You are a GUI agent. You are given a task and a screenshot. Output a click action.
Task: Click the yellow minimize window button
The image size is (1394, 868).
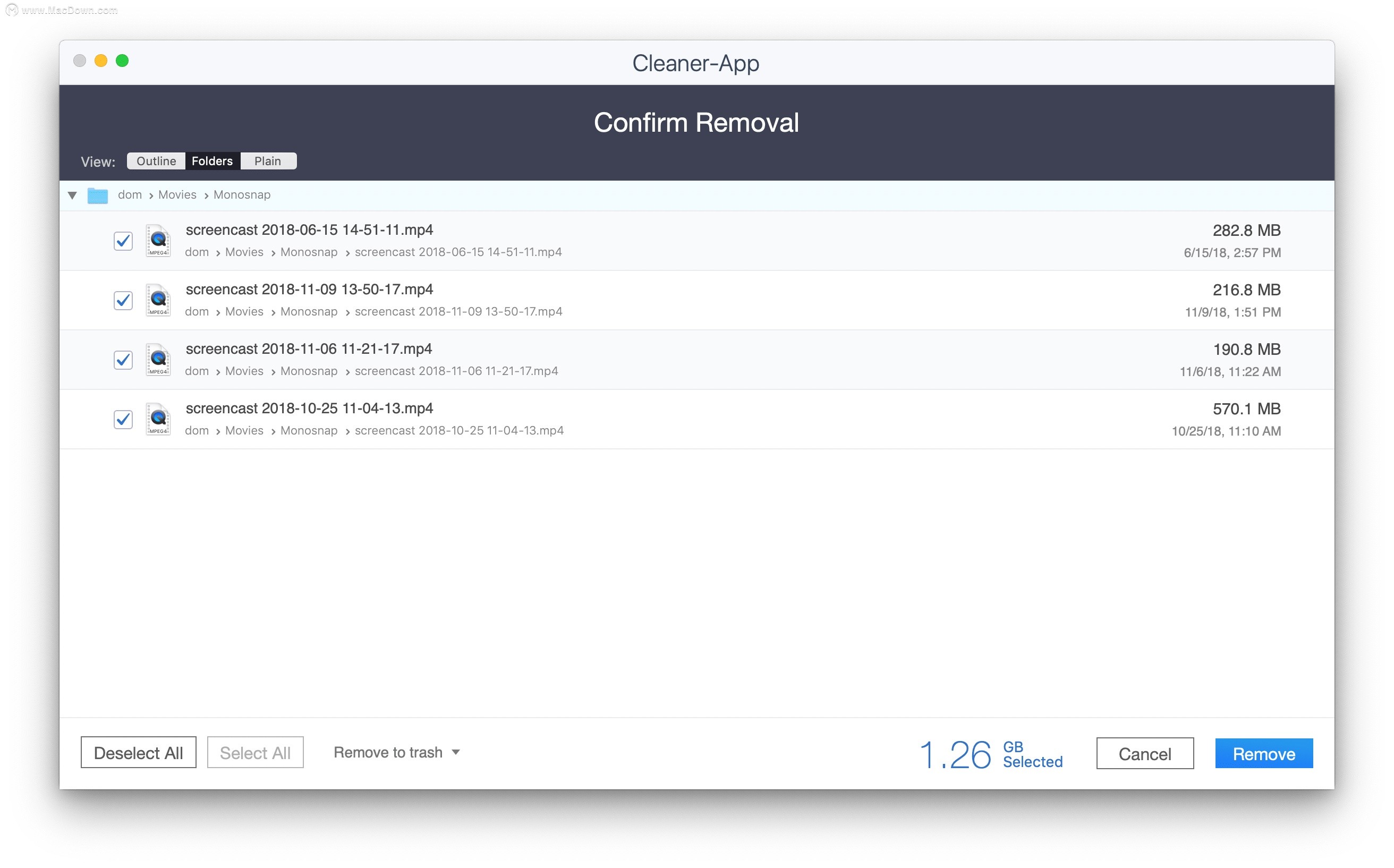[101, 61]
